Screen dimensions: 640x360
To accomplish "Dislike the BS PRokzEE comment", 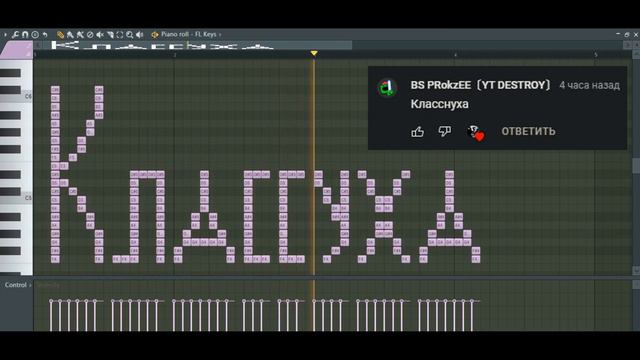I will click(444, 131).
